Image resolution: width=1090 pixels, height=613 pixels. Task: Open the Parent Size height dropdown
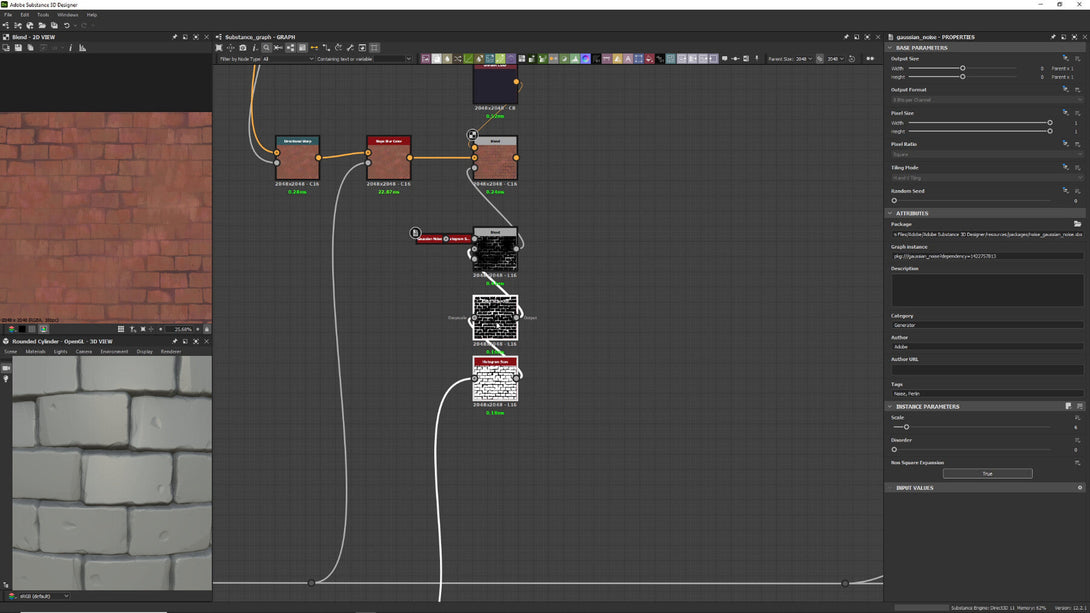835,59
